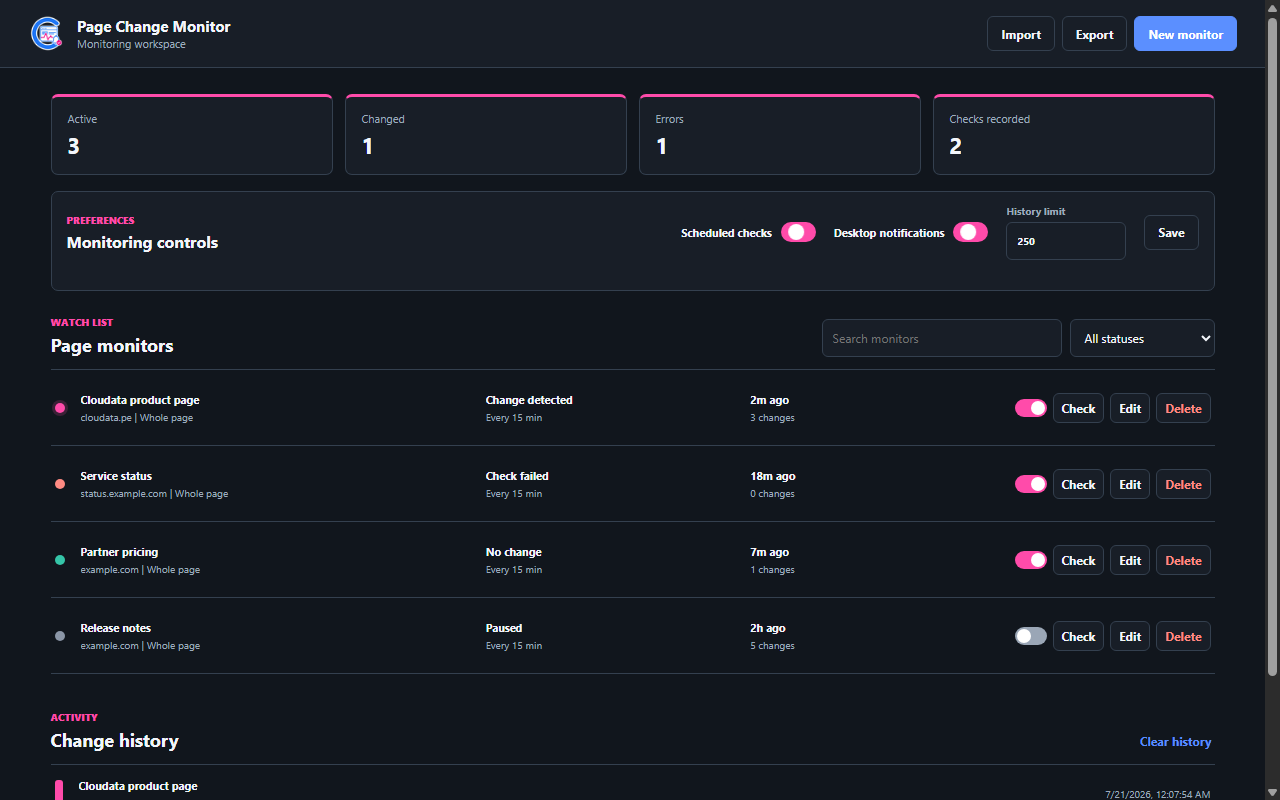Open the Errors stat card

point(780,135)
